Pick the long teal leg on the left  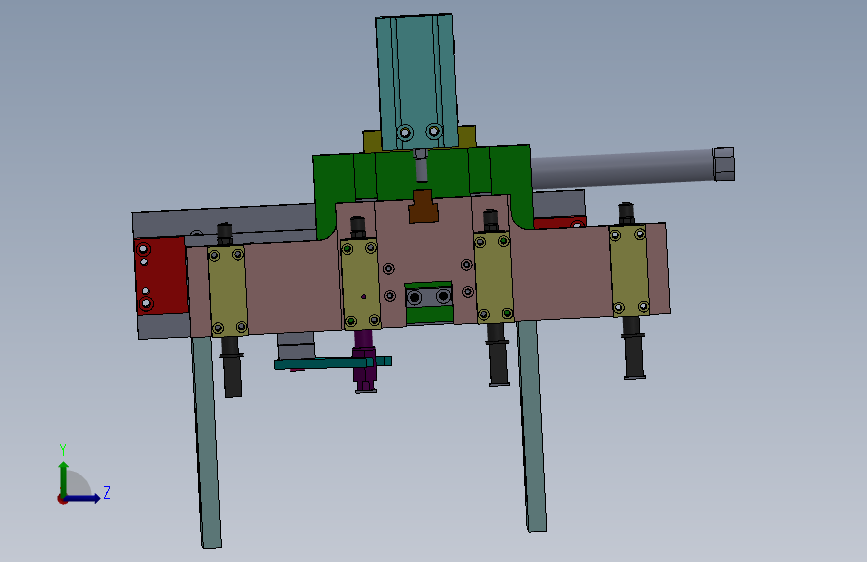[x=206, y=443]
